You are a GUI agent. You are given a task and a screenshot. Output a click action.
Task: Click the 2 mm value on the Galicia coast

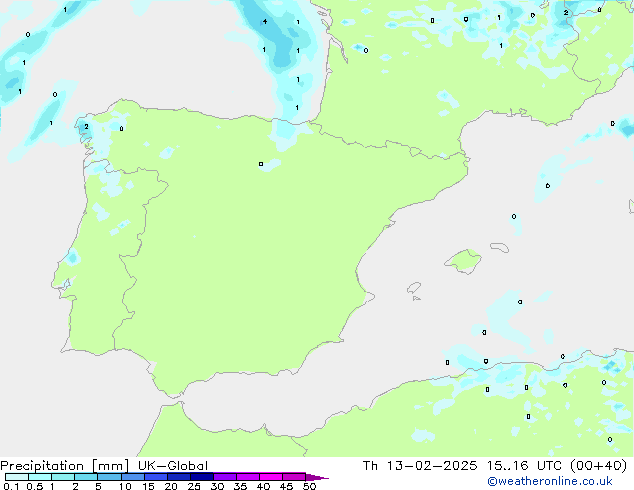pos(86,127)
